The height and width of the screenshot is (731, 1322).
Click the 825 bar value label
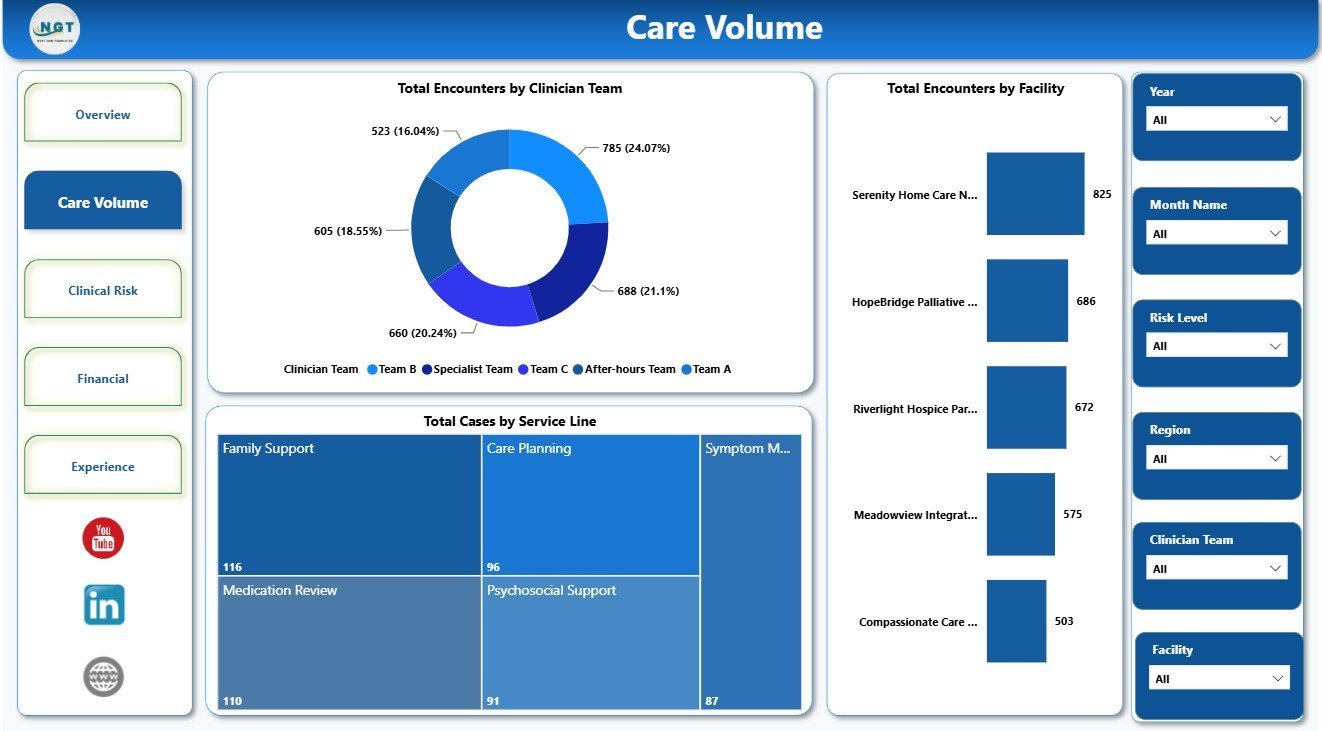tap(1102, 194)
